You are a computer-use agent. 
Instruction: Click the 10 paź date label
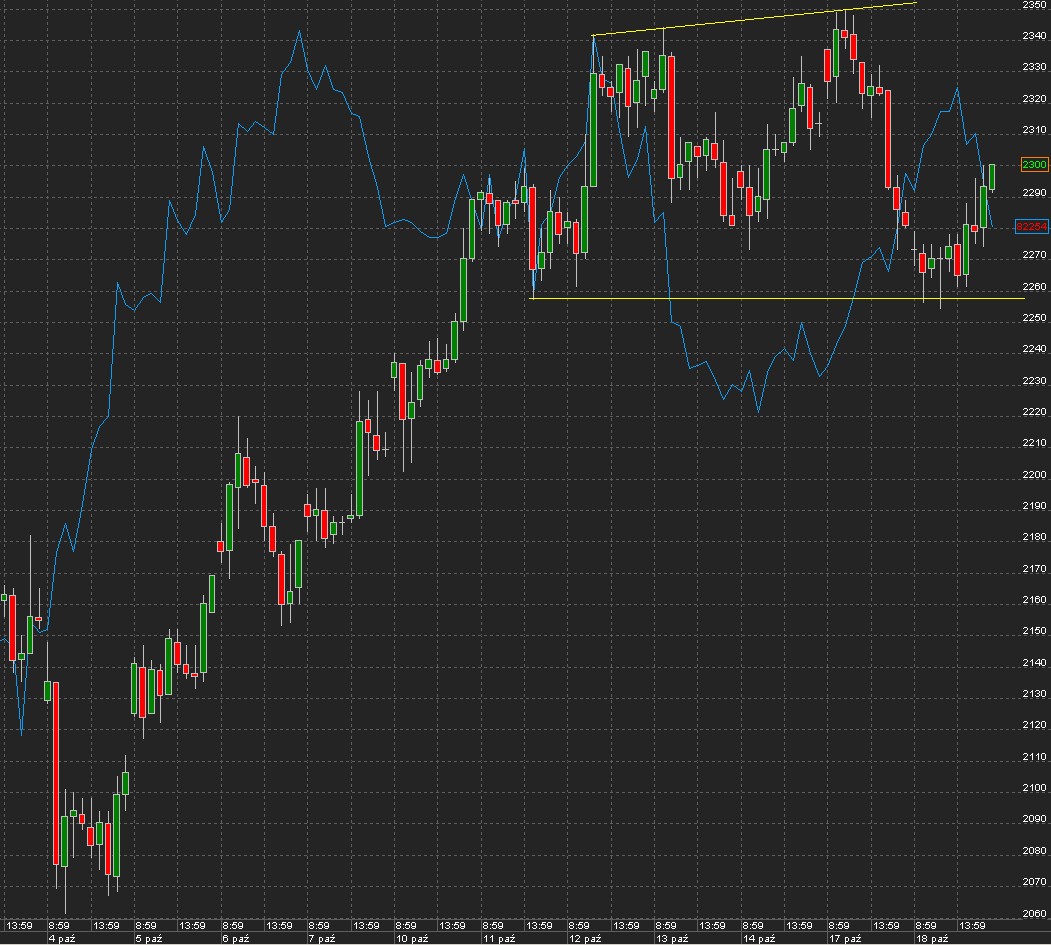410,939
